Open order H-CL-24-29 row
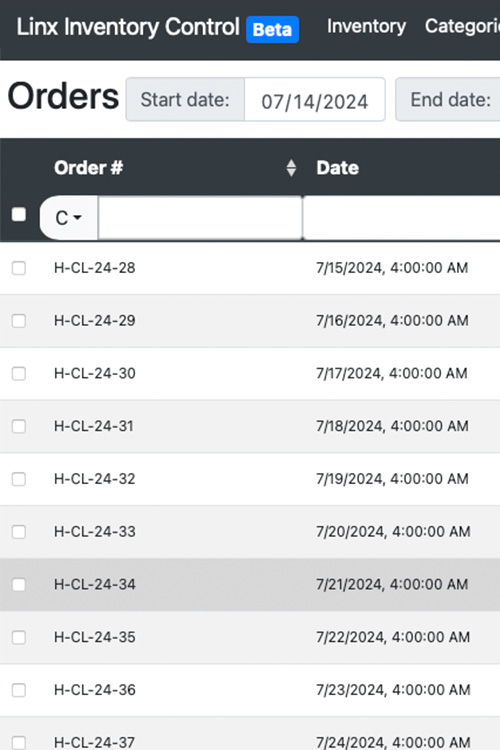 click(x=250, y=321)
